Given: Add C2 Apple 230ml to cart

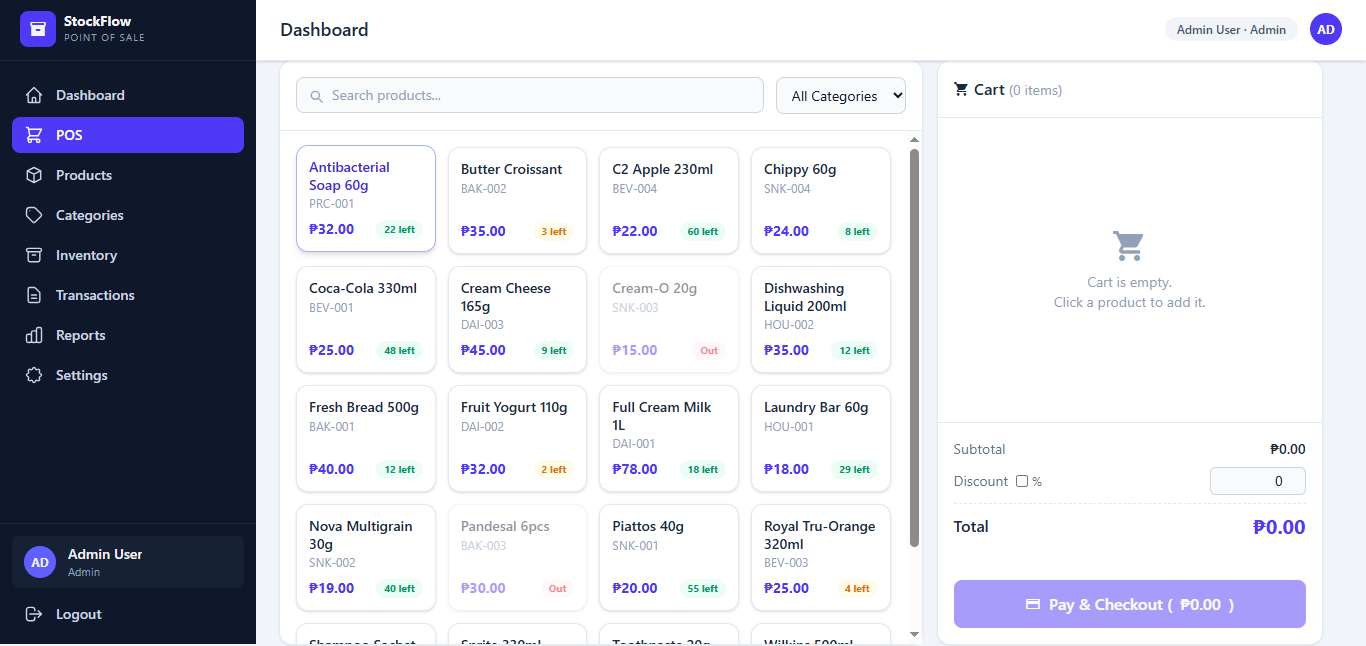Looking at the screenshot, I should [x=669, y=200].
